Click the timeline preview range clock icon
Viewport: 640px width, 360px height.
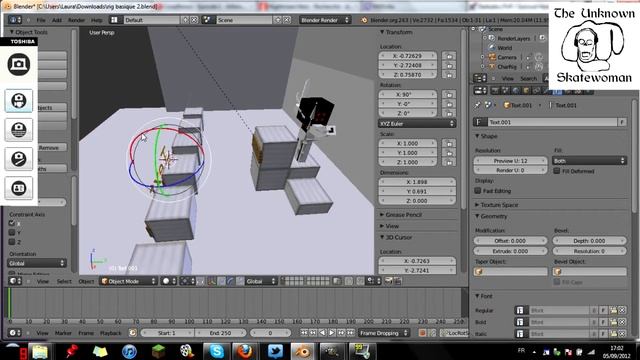point(133,333)
